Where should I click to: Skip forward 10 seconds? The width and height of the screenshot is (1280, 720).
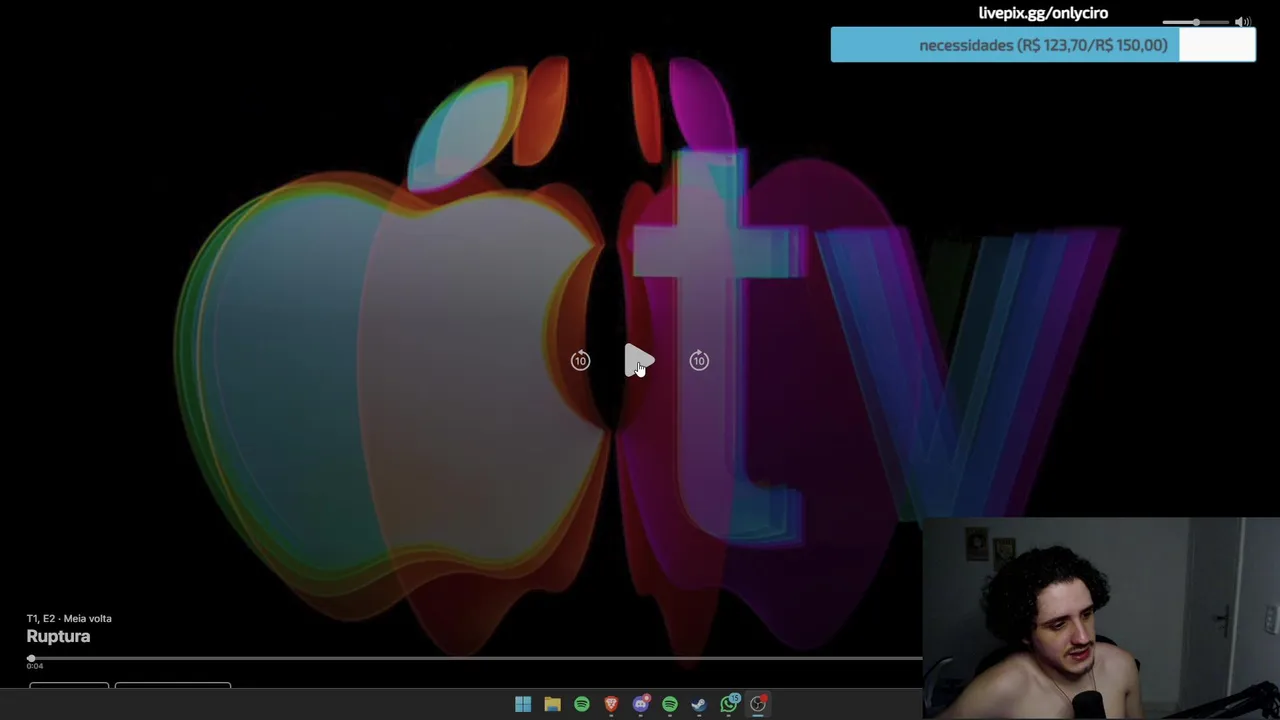(x=699, y=361)
